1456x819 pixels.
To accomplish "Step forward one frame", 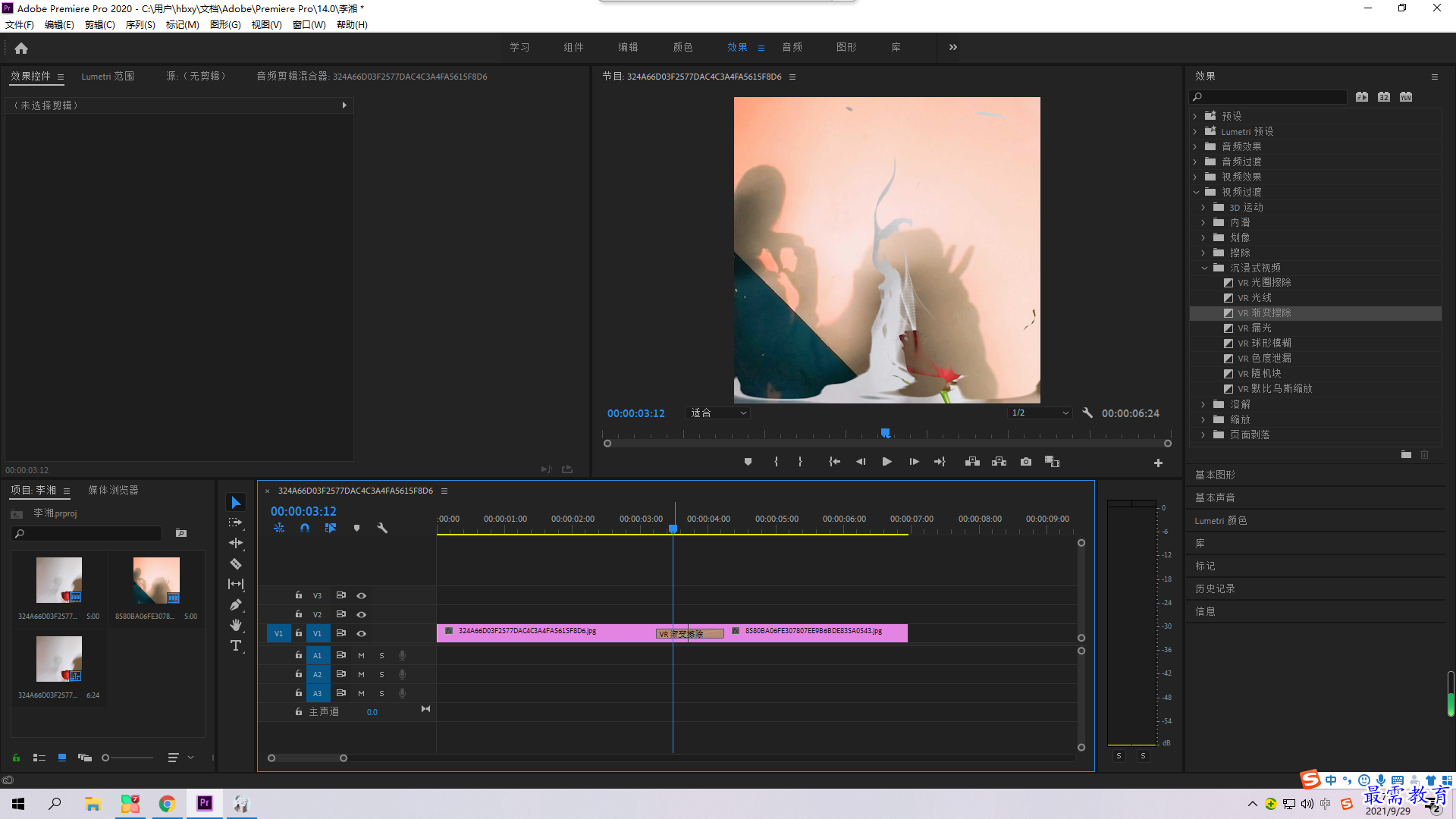I will [914, 461].
